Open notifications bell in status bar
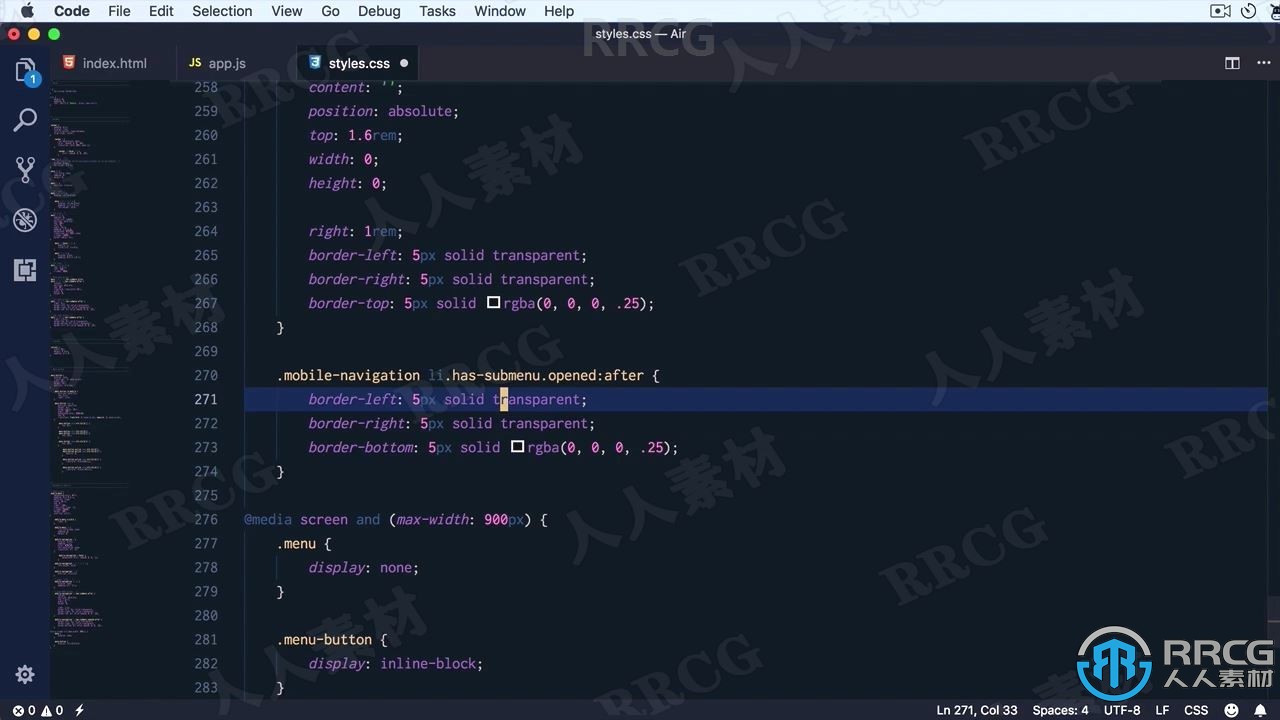This screenshot has width=1280, height=720. coord(1259,710)
